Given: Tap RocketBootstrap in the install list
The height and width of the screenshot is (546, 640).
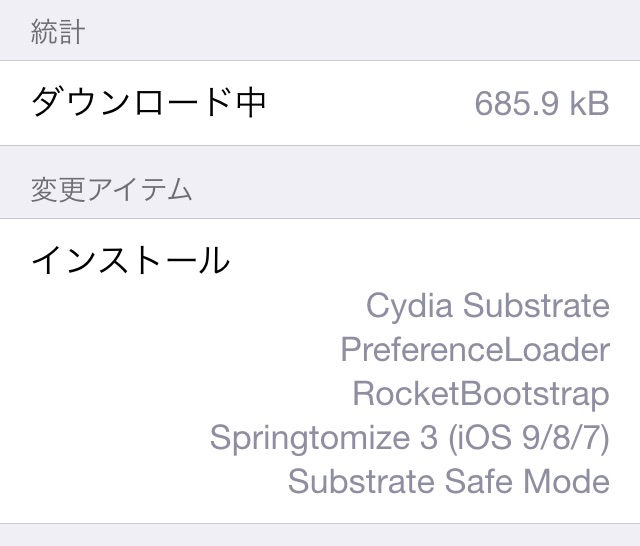Looking at the screenshot, I should [481, 394].
